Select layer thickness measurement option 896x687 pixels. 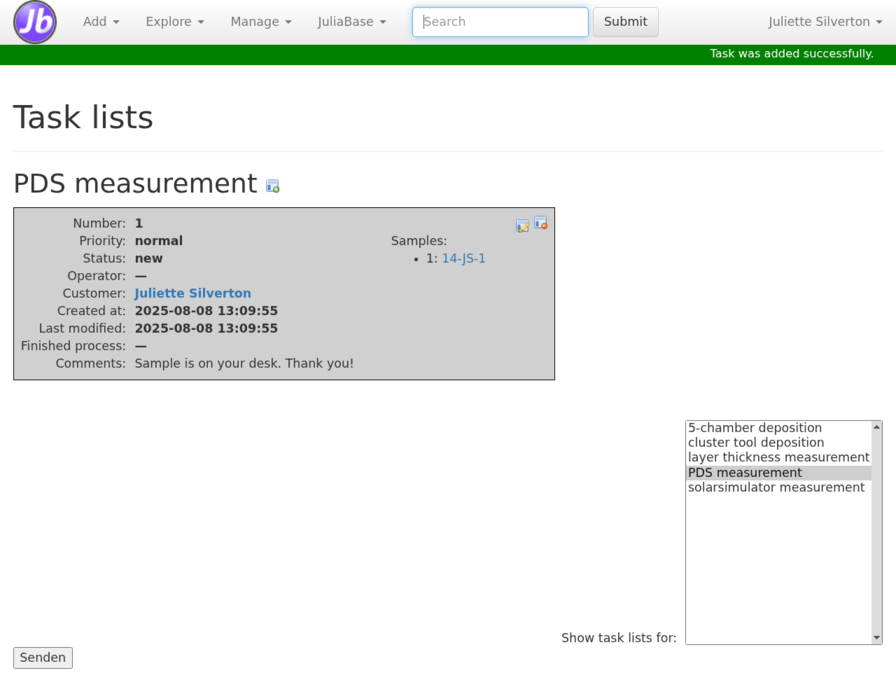pyautogui.click(x=778, y=458)
